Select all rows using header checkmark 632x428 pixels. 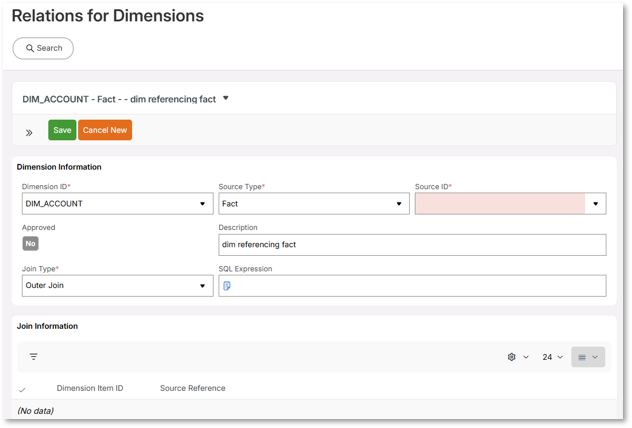click(x=22, y=389)
